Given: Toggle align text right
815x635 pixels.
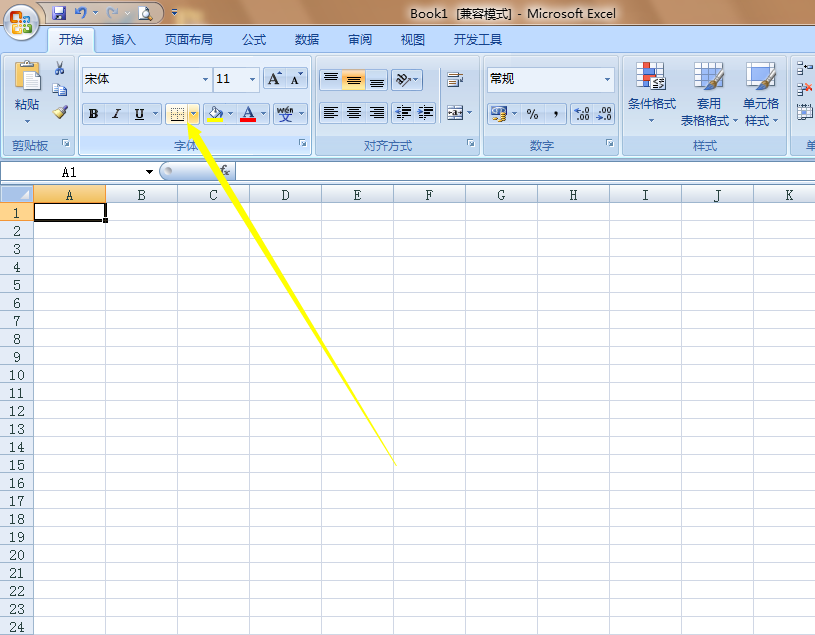Looking at the screenshot, I should 376,113.
